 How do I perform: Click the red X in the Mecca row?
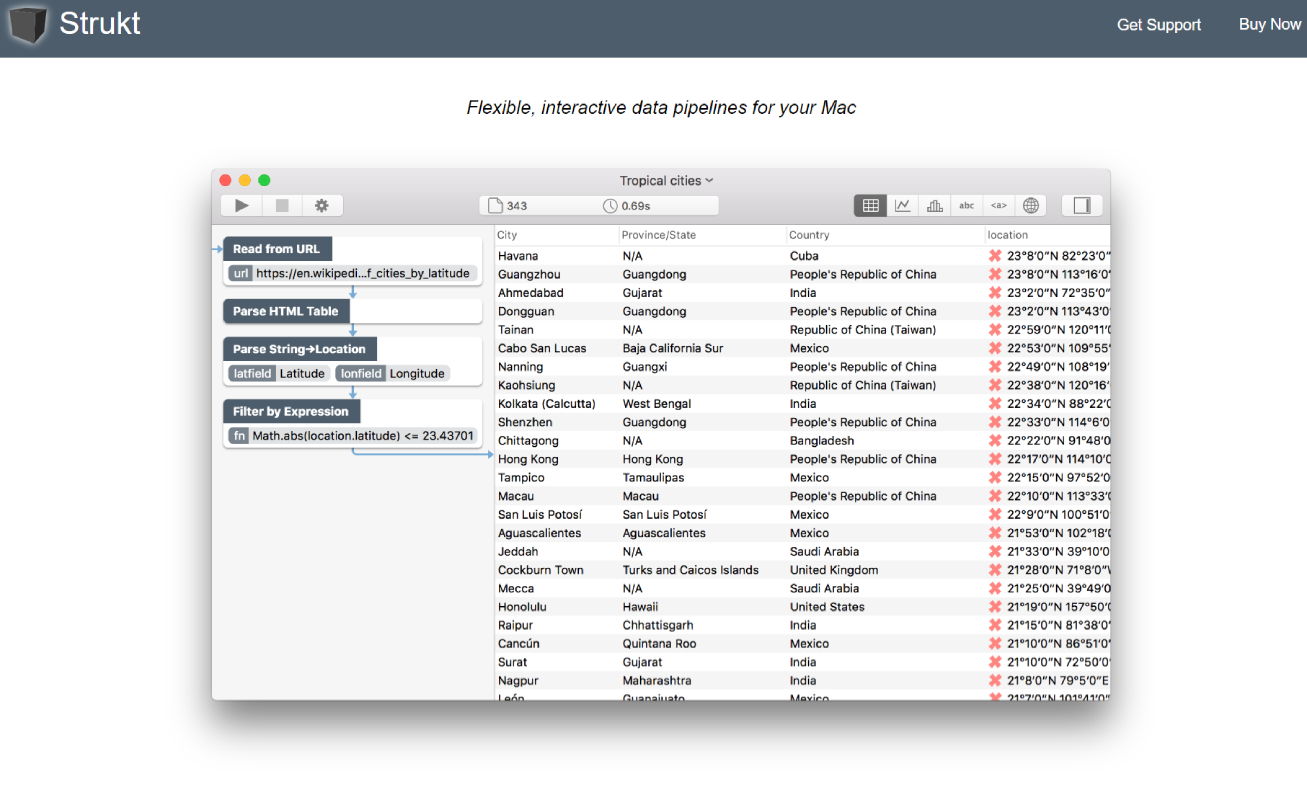(x=995, y=589)
